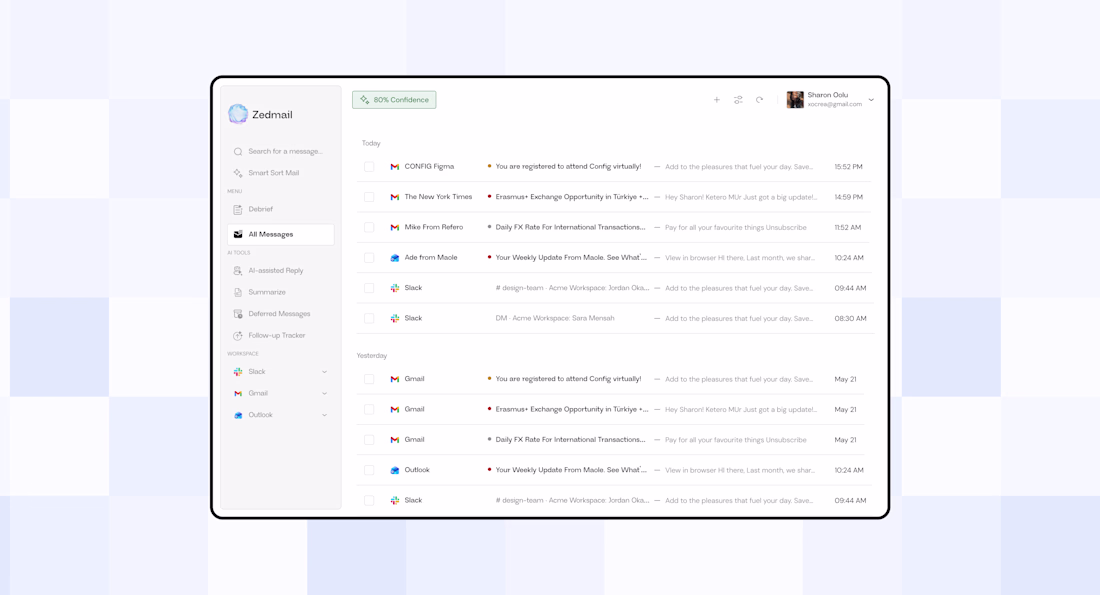Click the Zedmail logo orb
This screenshot has height=595, width=1100.
[238, 114]
